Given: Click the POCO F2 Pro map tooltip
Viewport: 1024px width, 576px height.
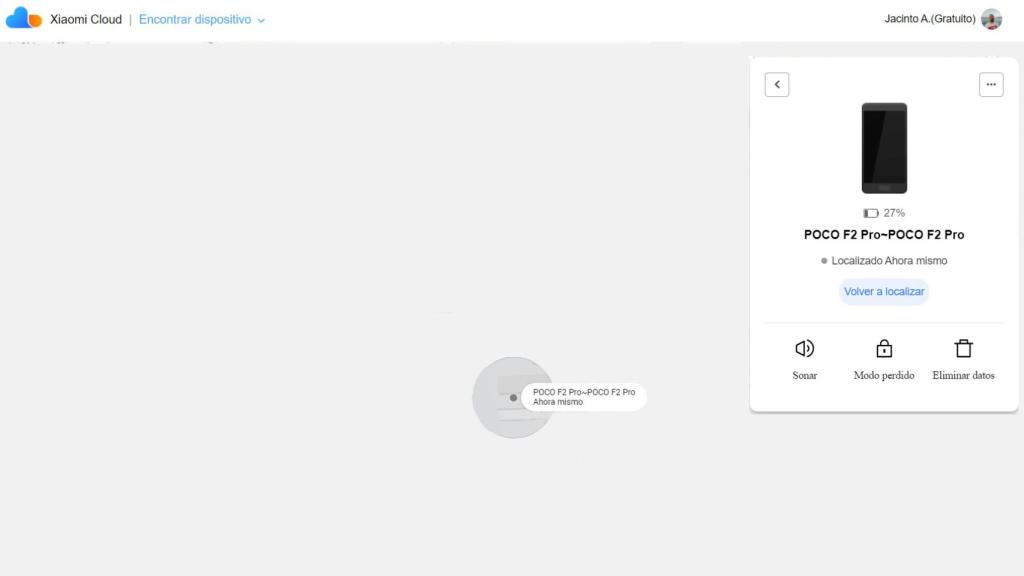Looking at the screenshot, I should 584,397.
